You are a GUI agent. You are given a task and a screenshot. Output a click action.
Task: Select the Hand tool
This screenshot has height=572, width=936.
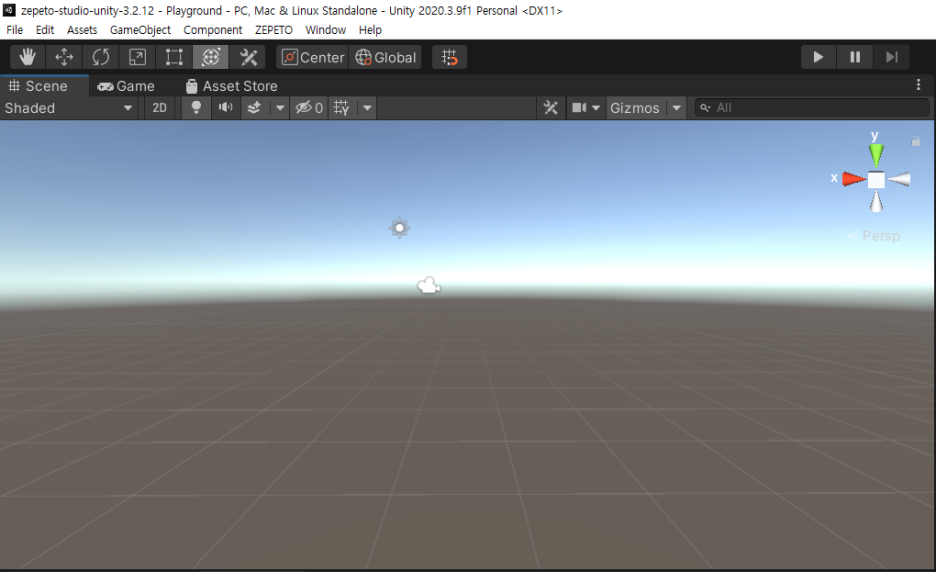click(27, 57)
